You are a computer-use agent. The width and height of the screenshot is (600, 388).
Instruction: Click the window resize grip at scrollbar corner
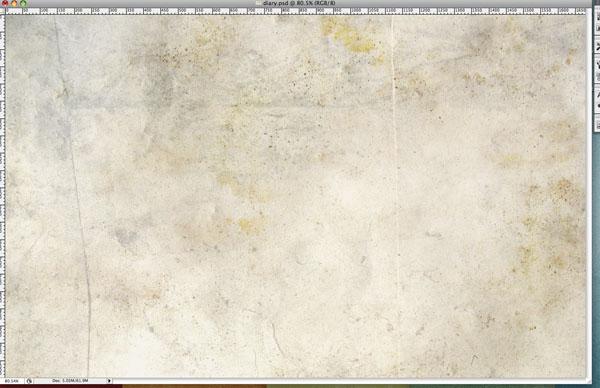pyautogui.click(x=589, y=381)
